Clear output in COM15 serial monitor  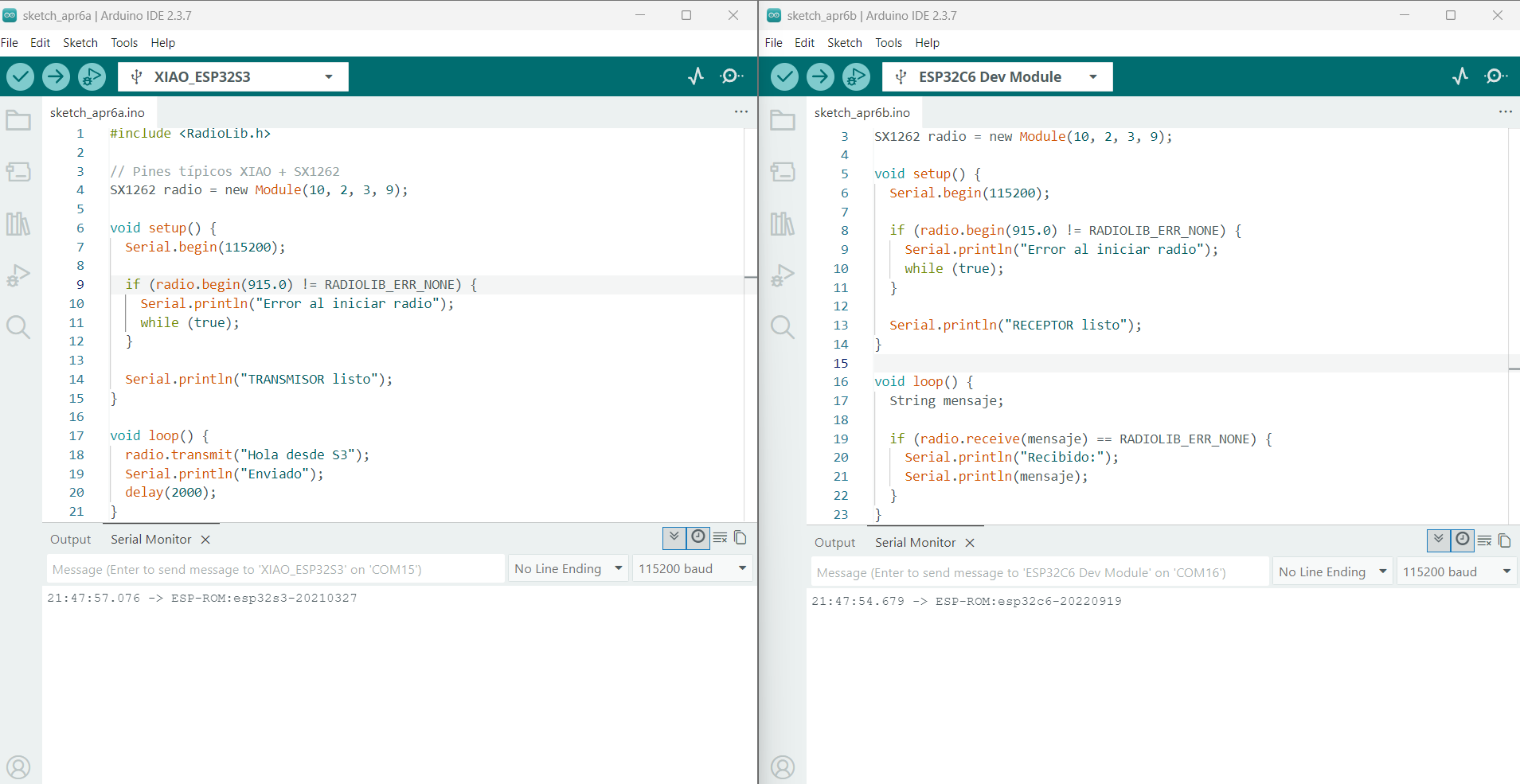click(x=721, y=538)
